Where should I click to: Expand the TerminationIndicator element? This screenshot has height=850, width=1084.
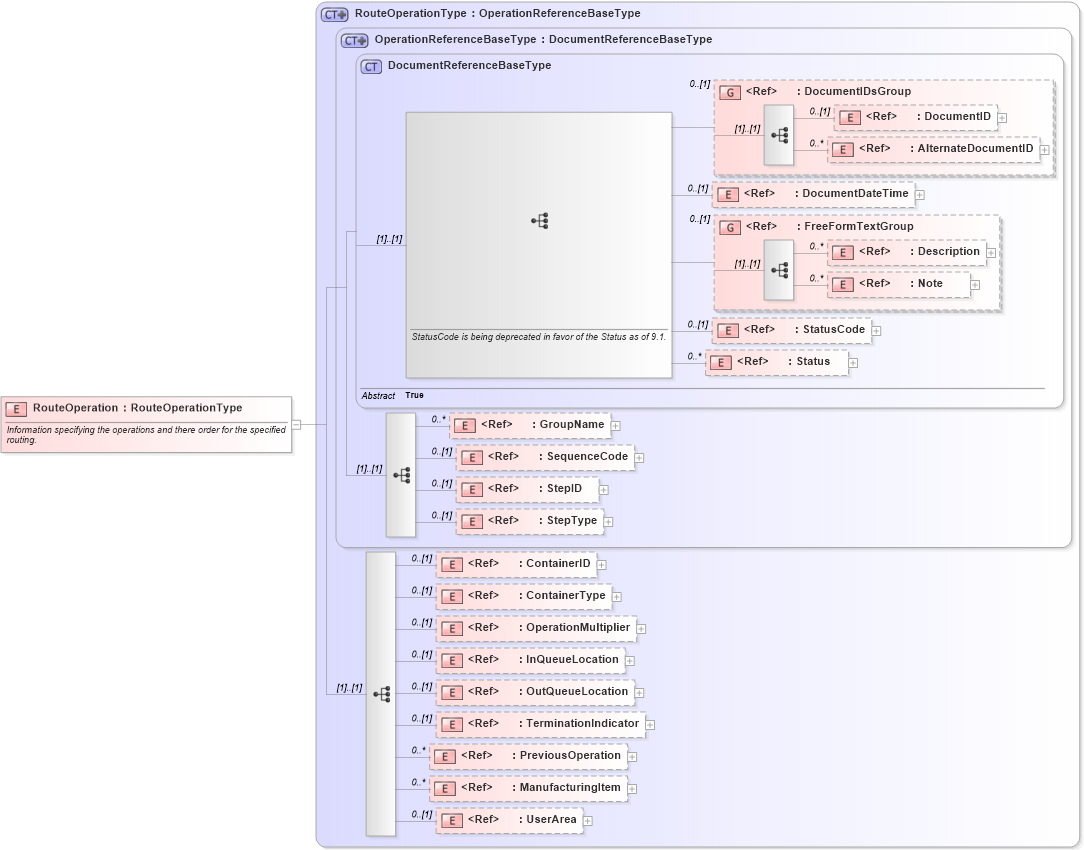pos(648,723)
